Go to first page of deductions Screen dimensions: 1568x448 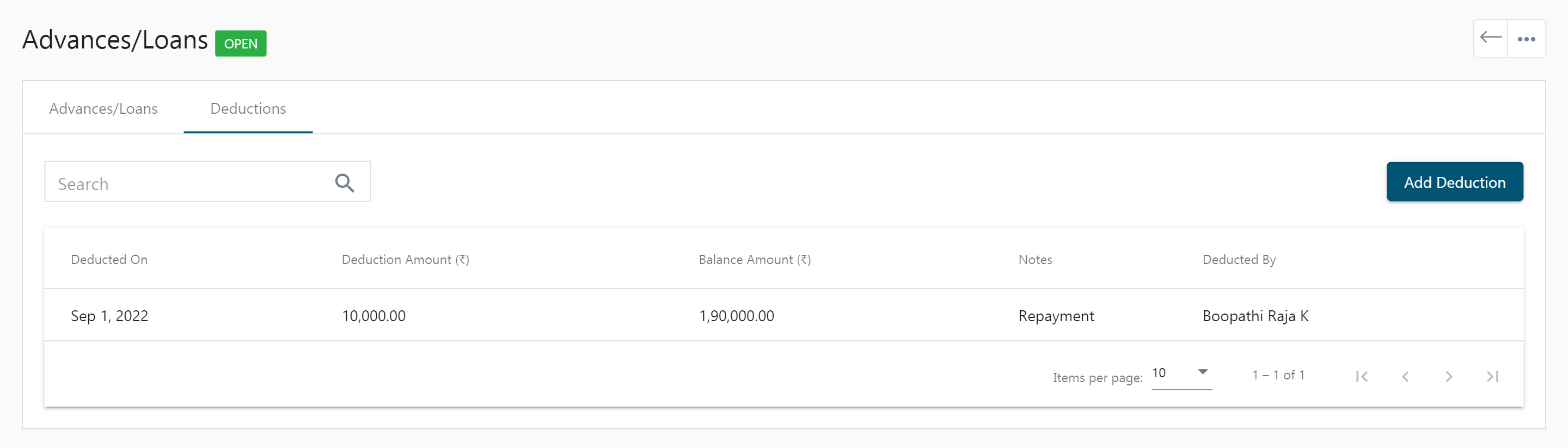click(x=1362, y=377)
